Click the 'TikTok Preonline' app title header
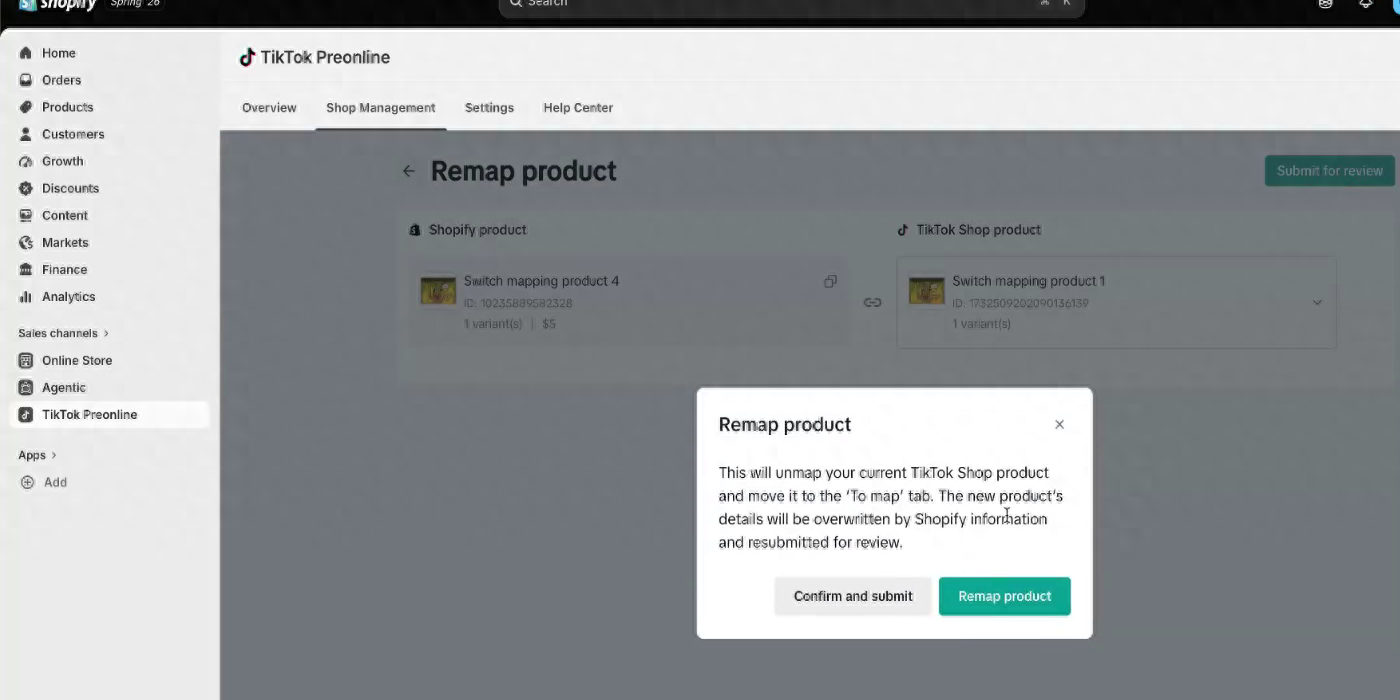The height and width of the screenshot is (700, 1400). tap(325, 57)
